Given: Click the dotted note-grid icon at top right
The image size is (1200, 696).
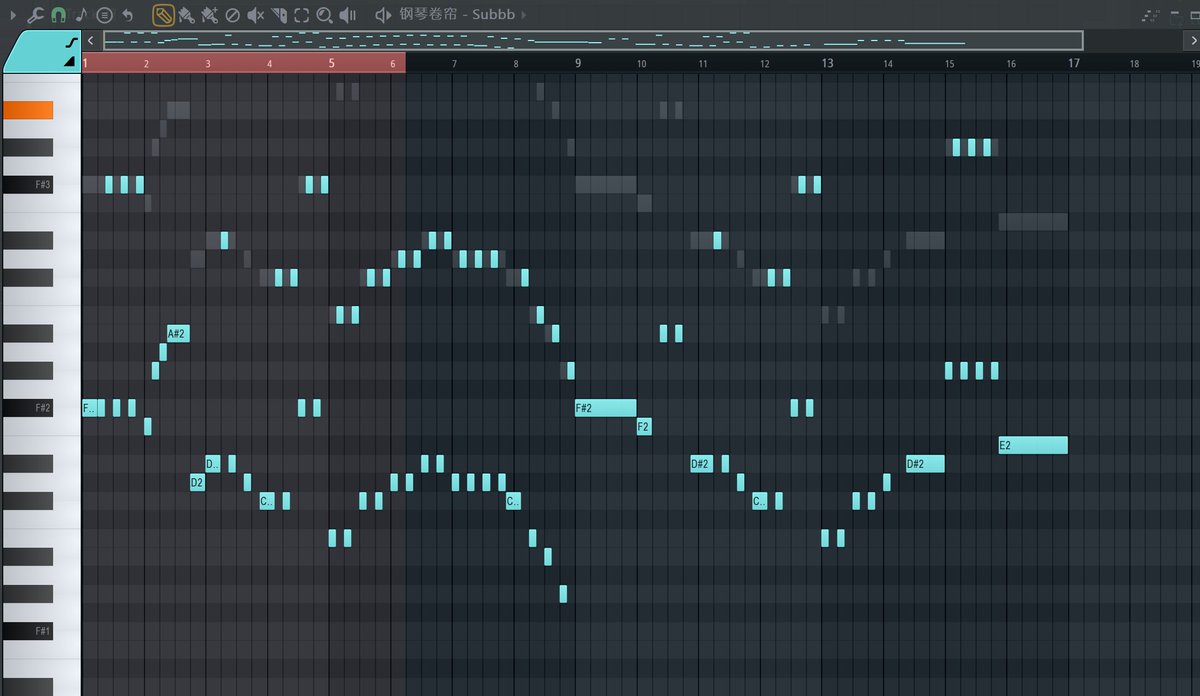Looking at the screenshot, I should coord(1152,16).
